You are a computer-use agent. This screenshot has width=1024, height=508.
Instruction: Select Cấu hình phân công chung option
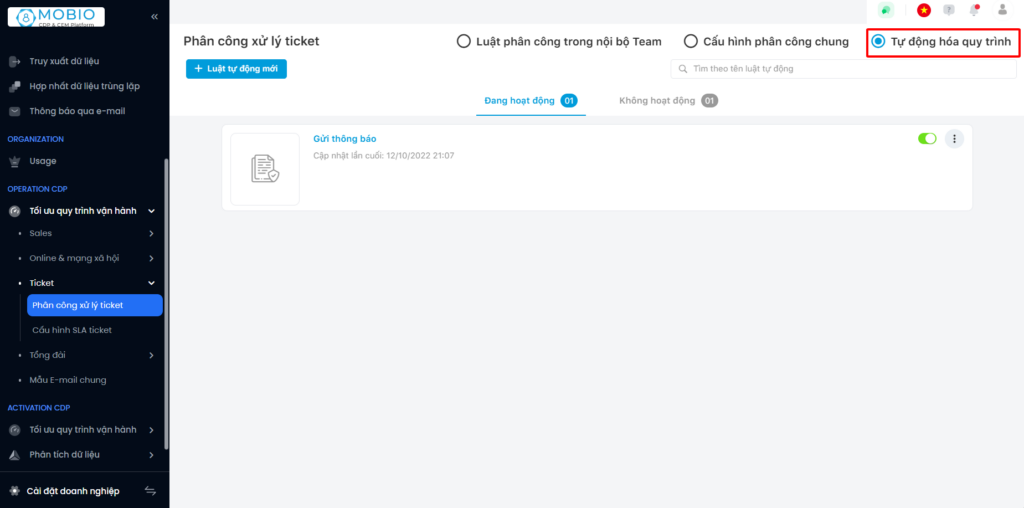point(691,42)
